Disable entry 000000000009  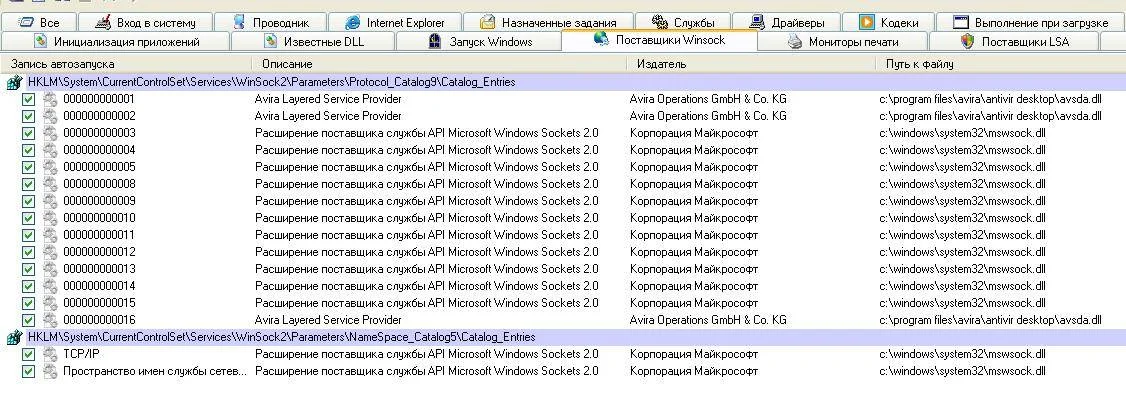pyautogui.click(x=28, y=201)
